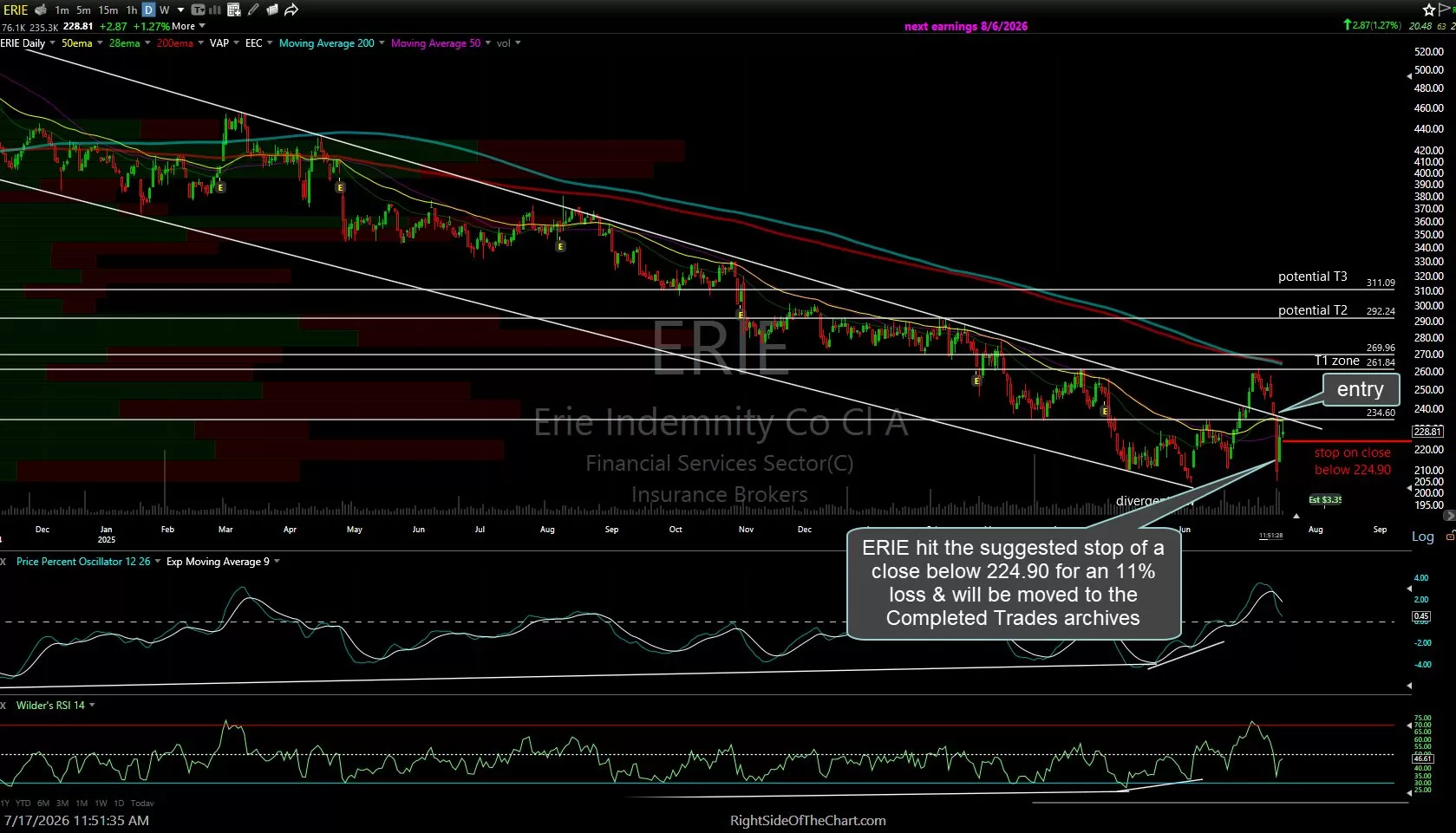
Task: Click the bar chart style icon
Action: tap(214, 10)
